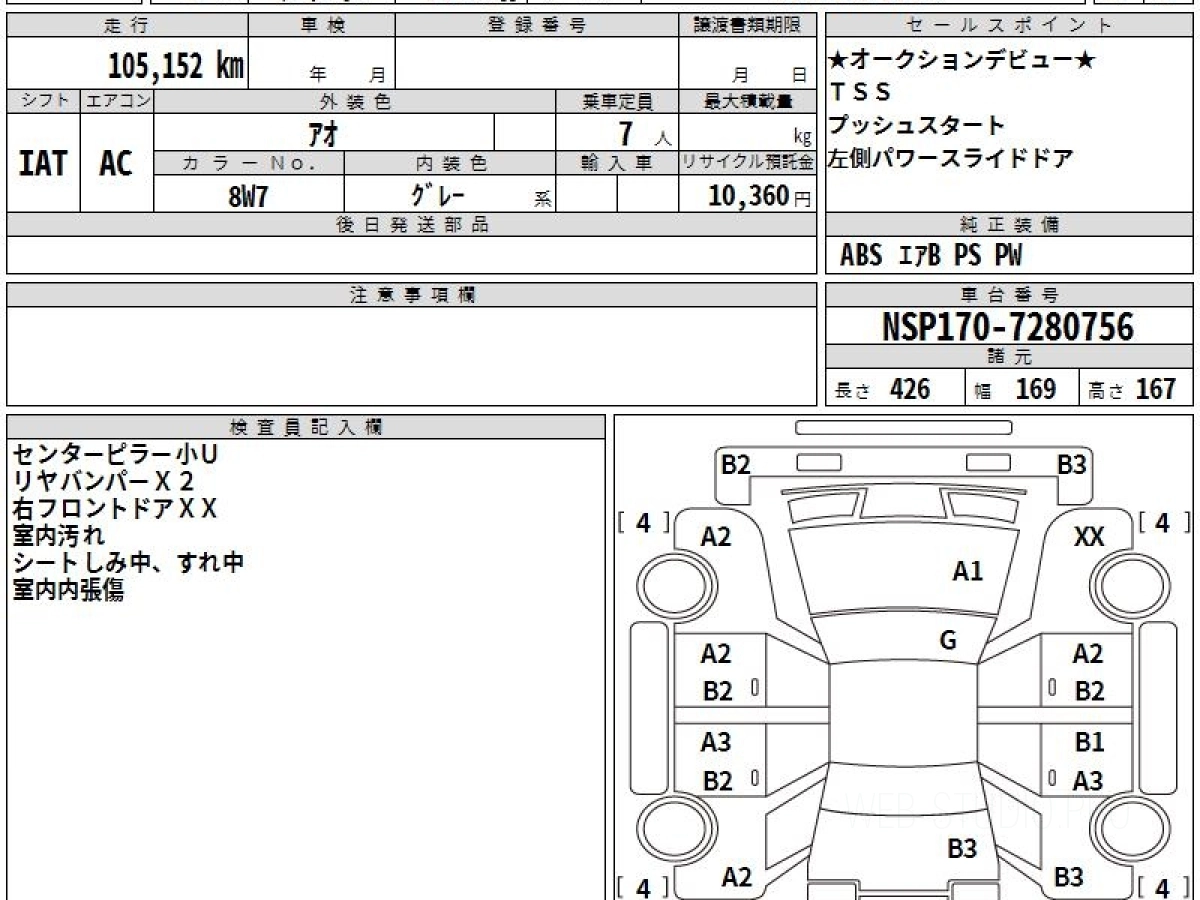1200x900 pixels.
Task: Select the AC air conditioner value
Action: click(x=117, y=163)
